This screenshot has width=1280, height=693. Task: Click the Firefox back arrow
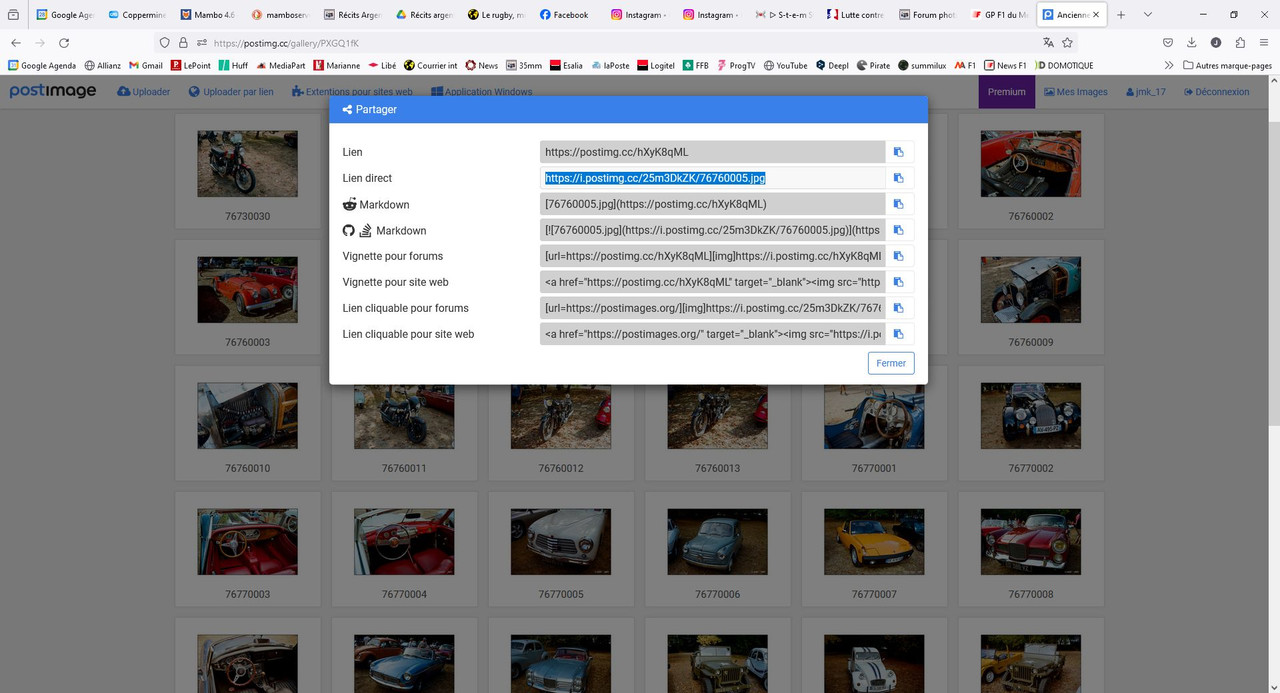[x=16, y=43]
